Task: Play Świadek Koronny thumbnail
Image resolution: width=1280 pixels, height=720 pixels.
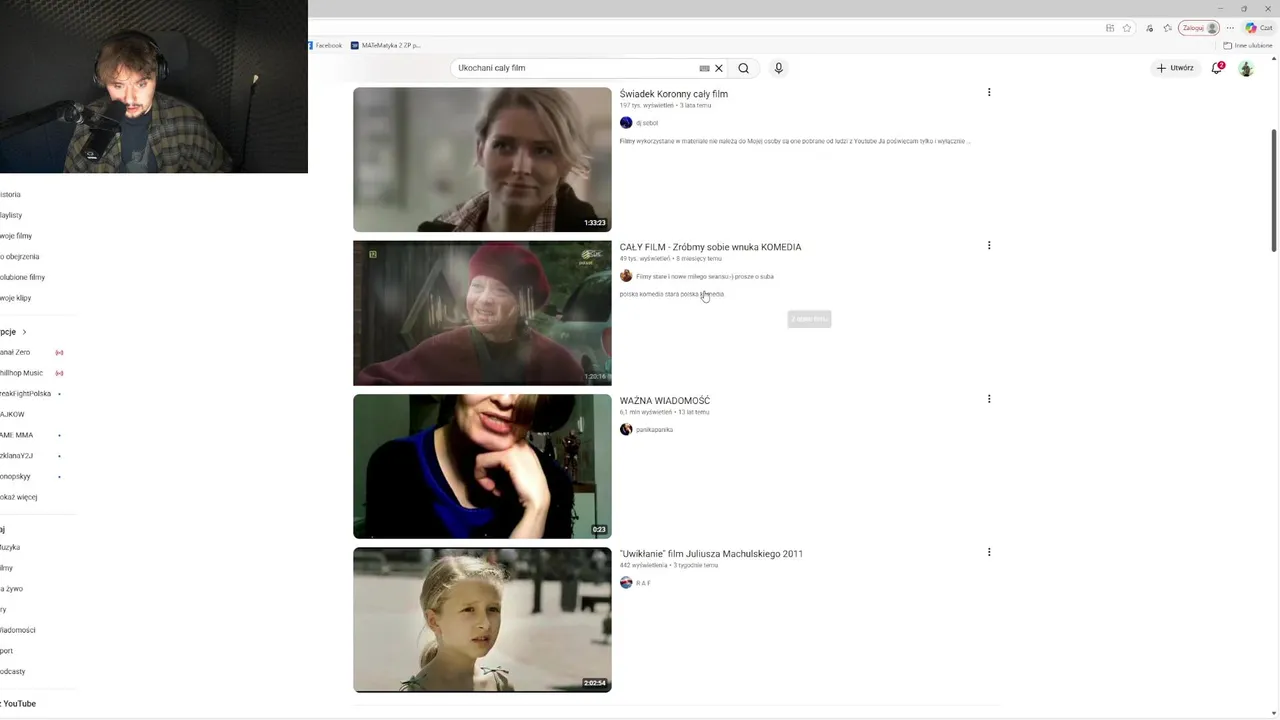Action: (x=482, y=160)
